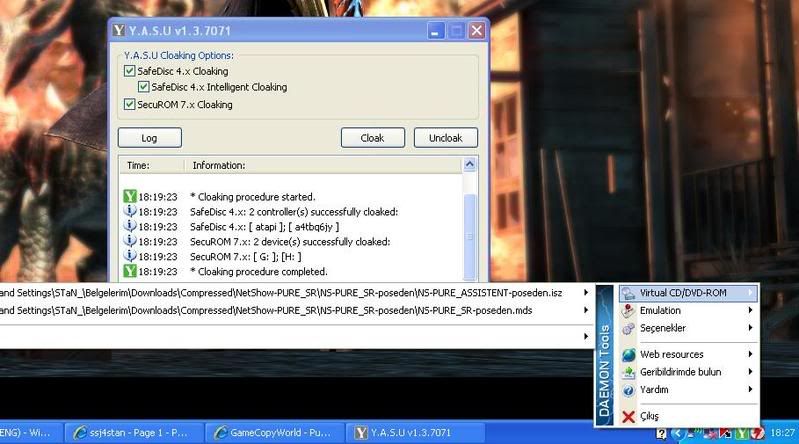This screenshot has height=444, width=799.
Task: Select the NS-PURE_ASSISTENT-poseden.isz image entry
Action: point(296,293)
